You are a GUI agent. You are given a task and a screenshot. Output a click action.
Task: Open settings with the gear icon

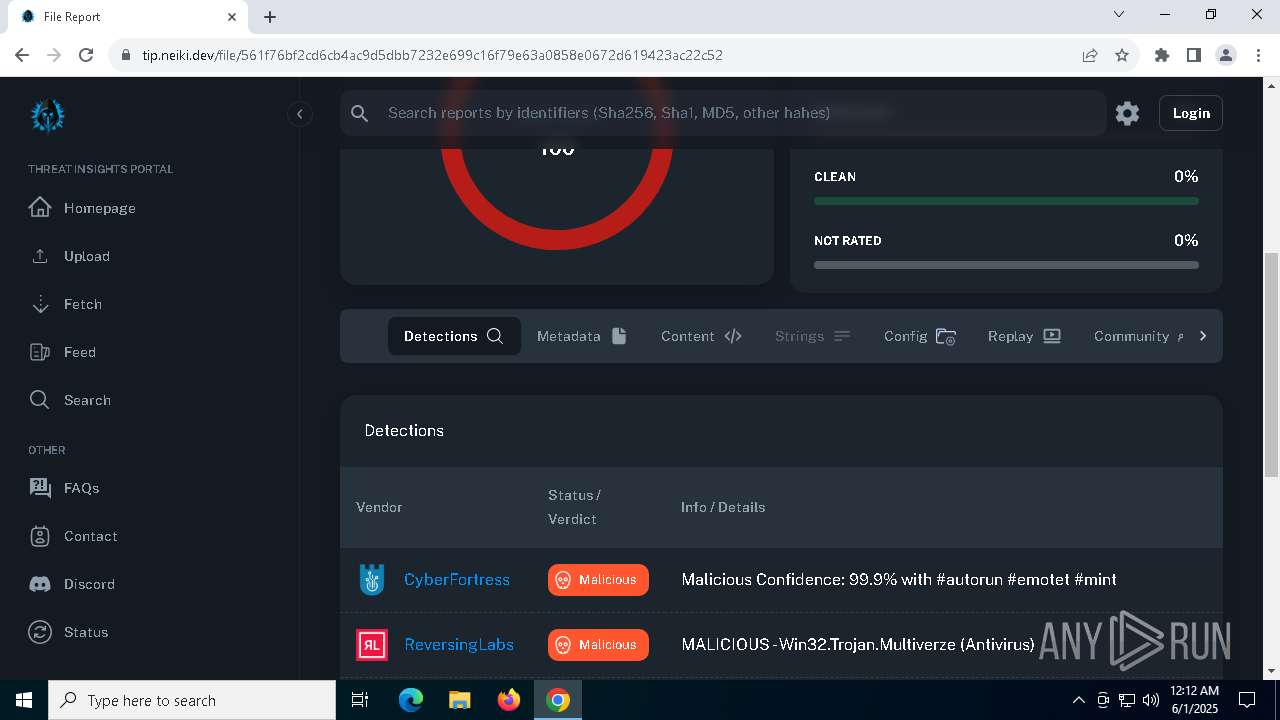(x=1127, y=113)
